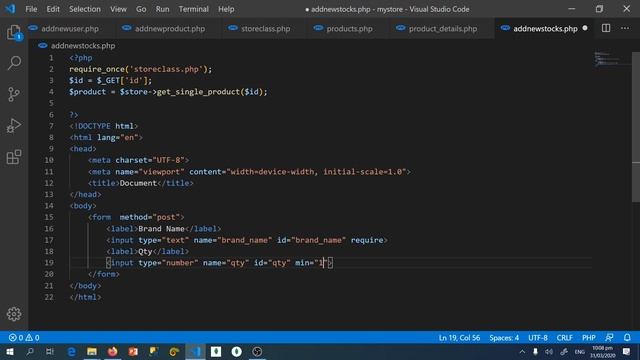
Task: Click 'Brand Name' label text on line 16
Action: tap(161, 229)
